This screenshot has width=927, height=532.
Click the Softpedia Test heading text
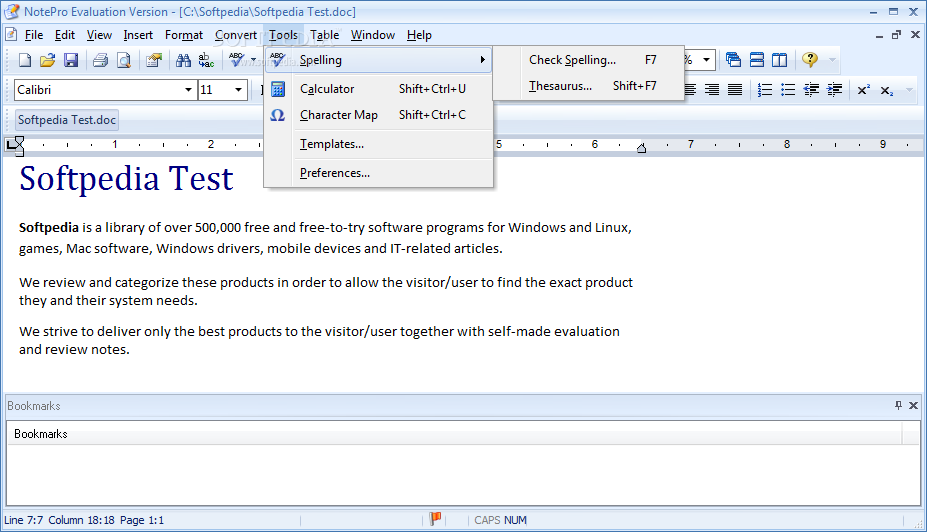(126, 179)
